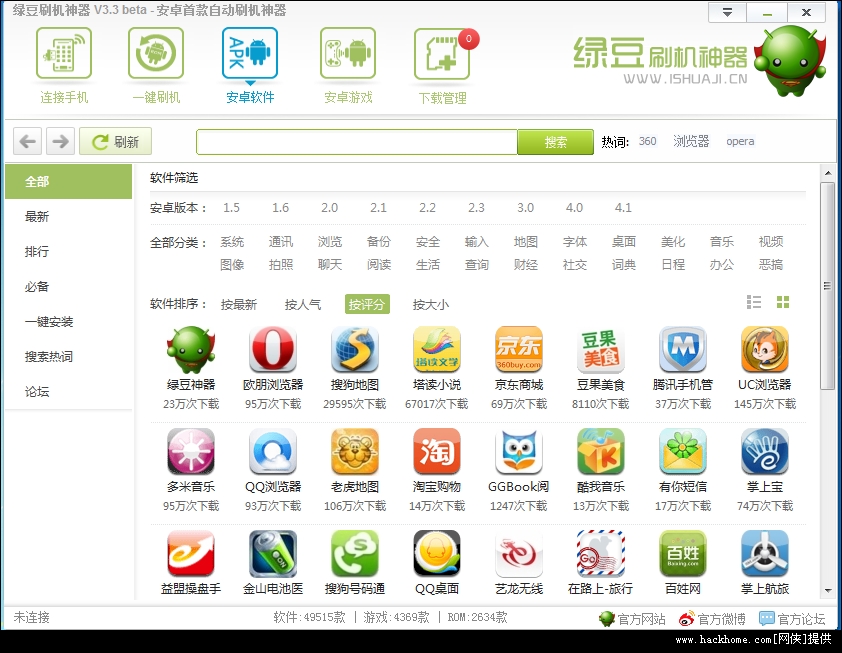This screenshot has height=653, width=842.
Task: Sort software by 按大小
Action: (431, 304)
